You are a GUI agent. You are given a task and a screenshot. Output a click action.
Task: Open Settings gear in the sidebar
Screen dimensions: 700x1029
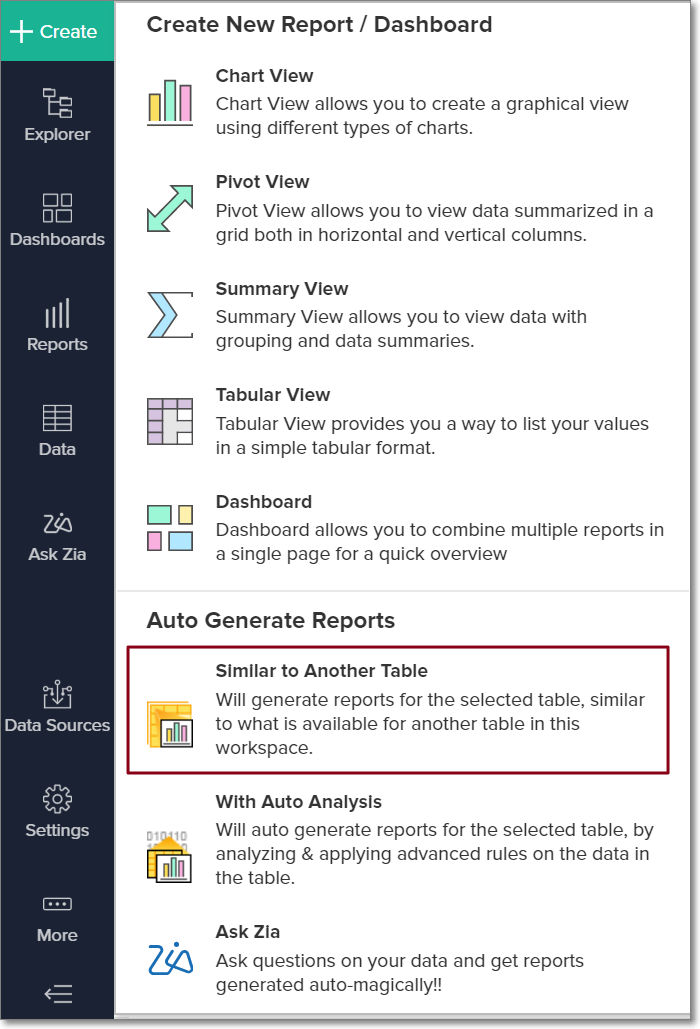(x=58, y=811)
